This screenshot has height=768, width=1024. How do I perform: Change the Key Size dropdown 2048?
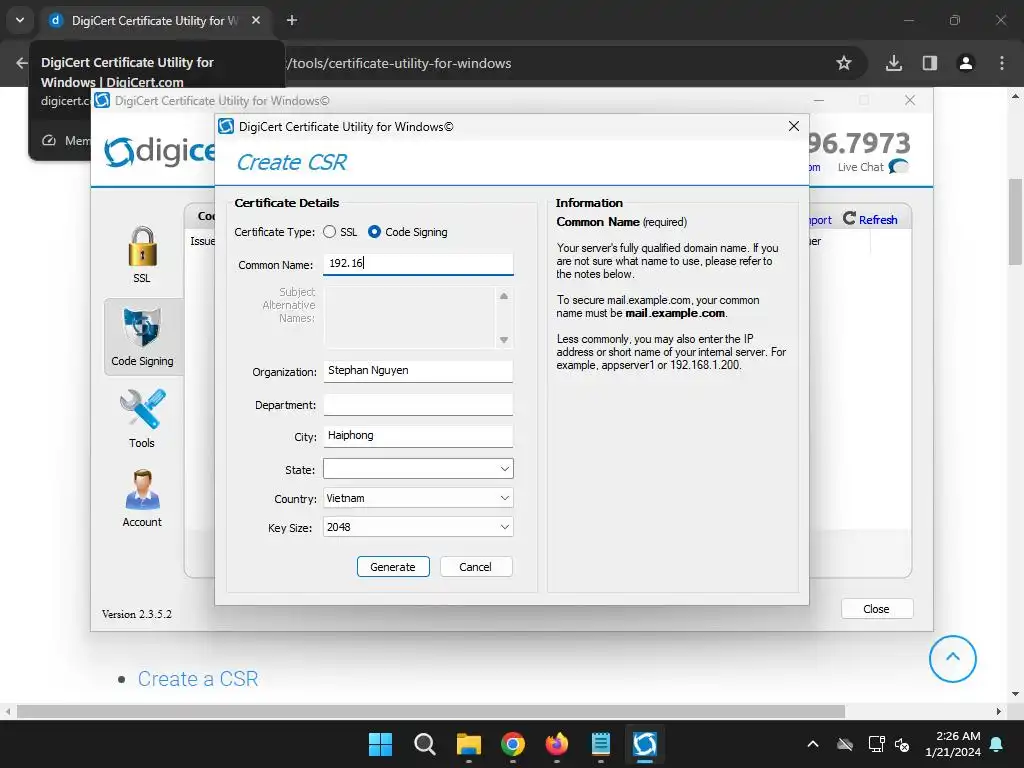(418, 527)
